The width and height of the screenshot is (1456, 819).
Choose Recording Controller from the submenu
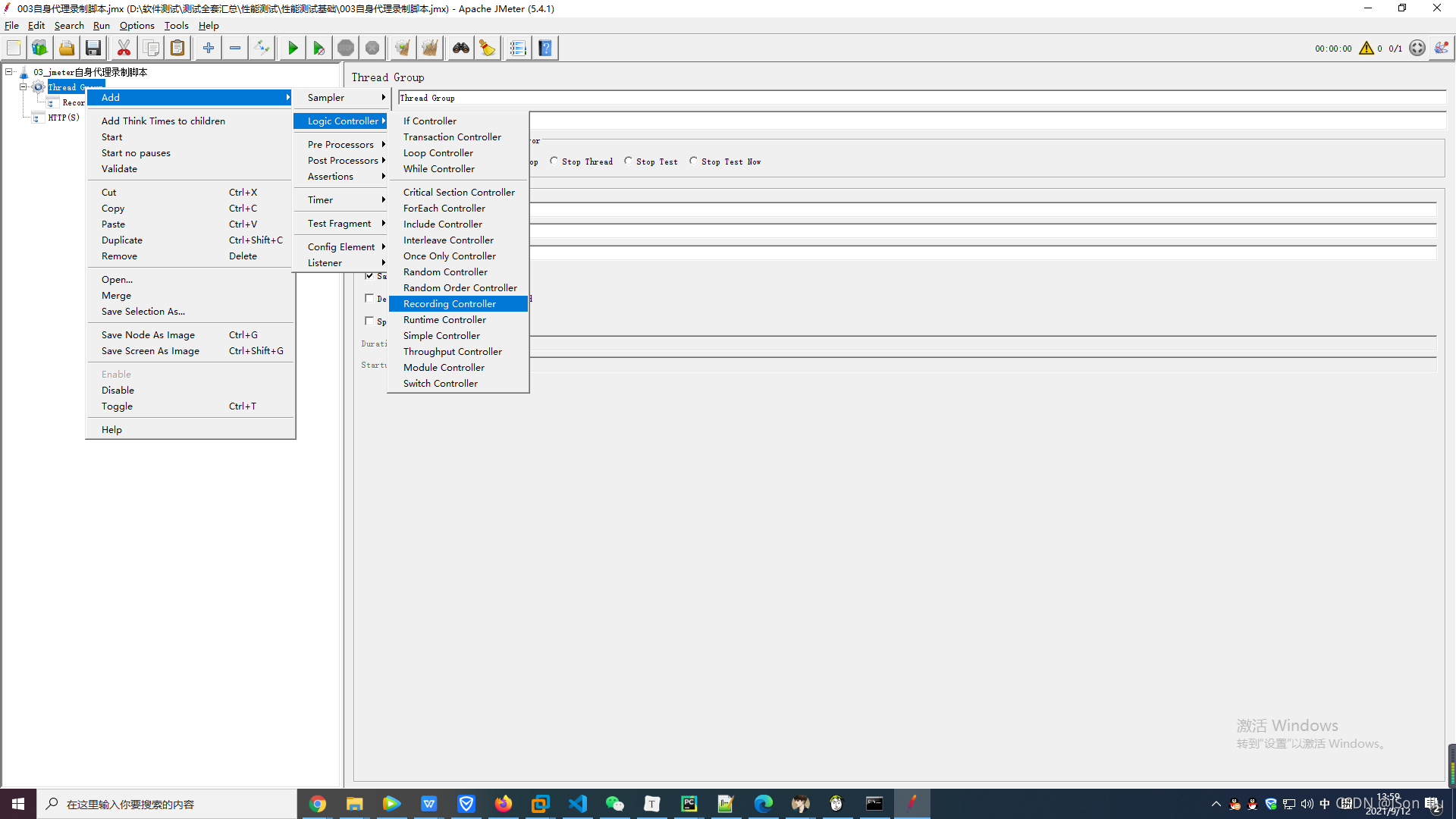click(x=450, y=304)
